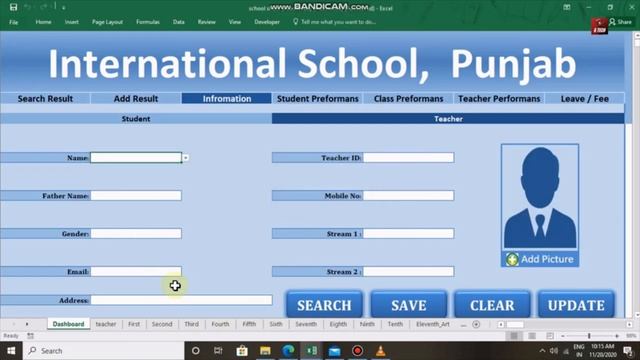
Task: Select the Infromation navigation button
Action: click(x=227, y=99)
